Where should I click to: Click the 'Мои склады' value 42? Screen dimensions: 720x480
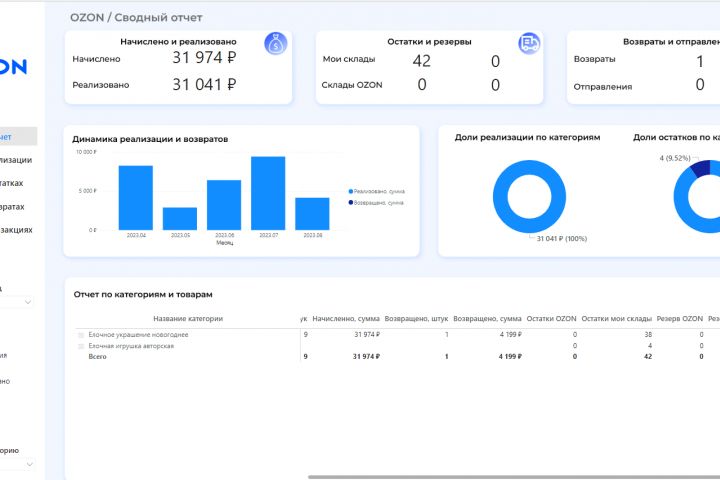pos(422,61)
